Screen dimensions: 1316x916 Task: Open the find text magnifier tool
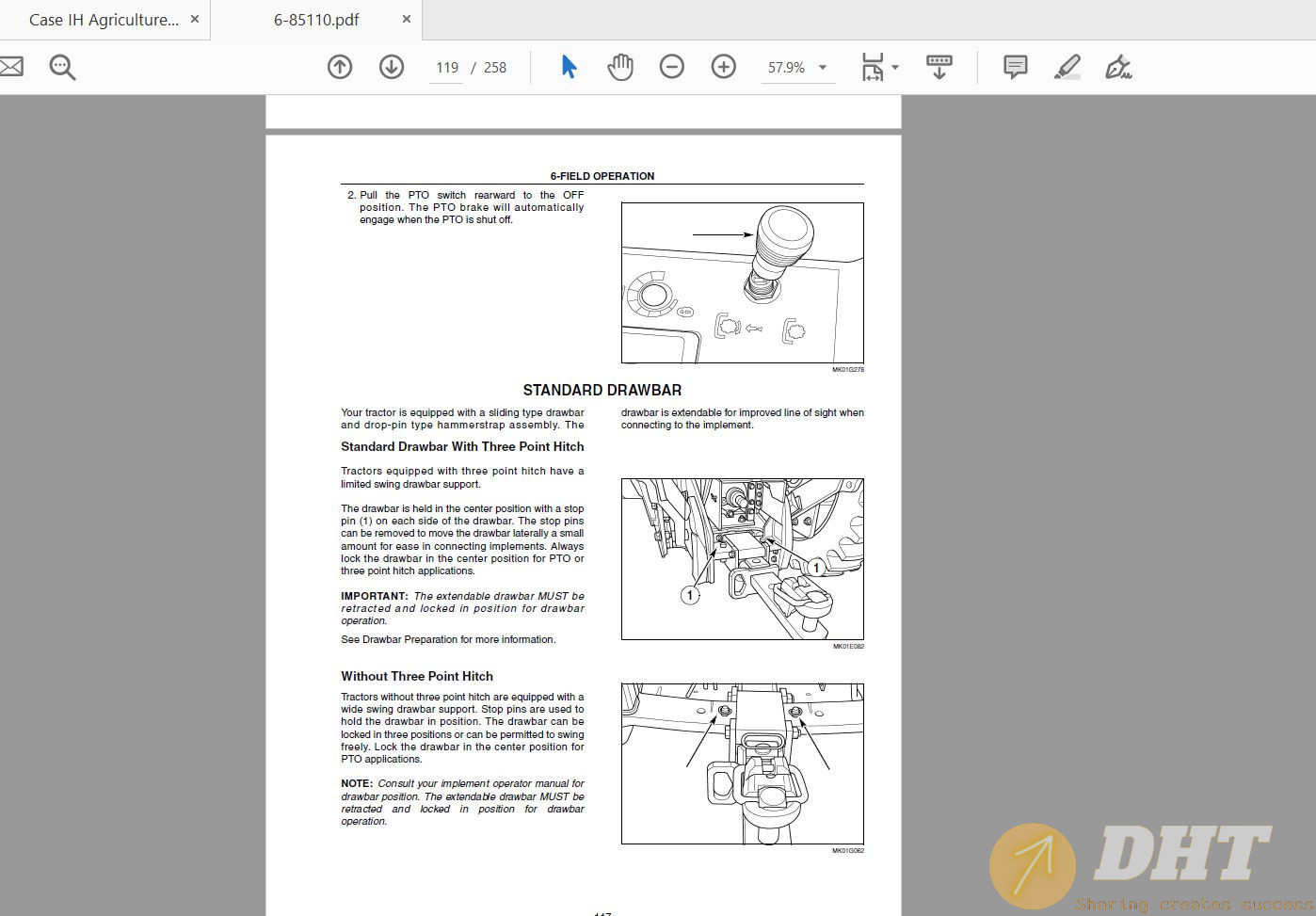click(62, 68)
